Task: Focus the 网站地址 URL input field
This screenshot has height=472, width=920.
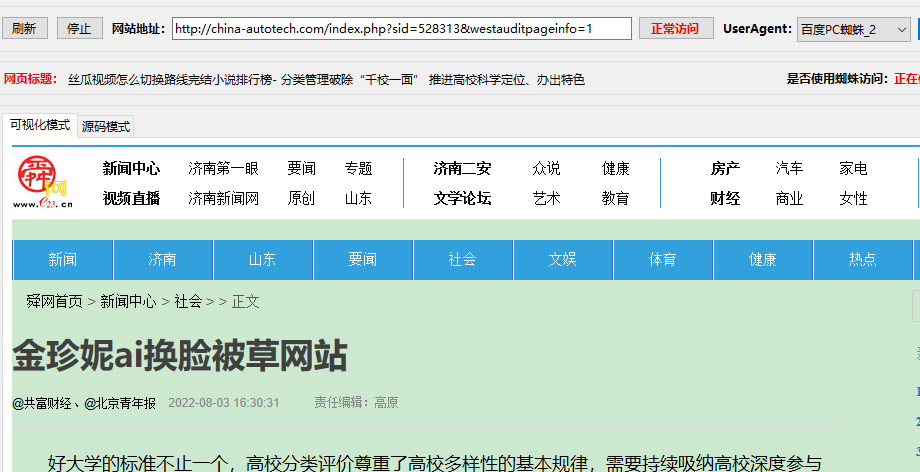Action: pyautogui.click(x=401, y=28)
